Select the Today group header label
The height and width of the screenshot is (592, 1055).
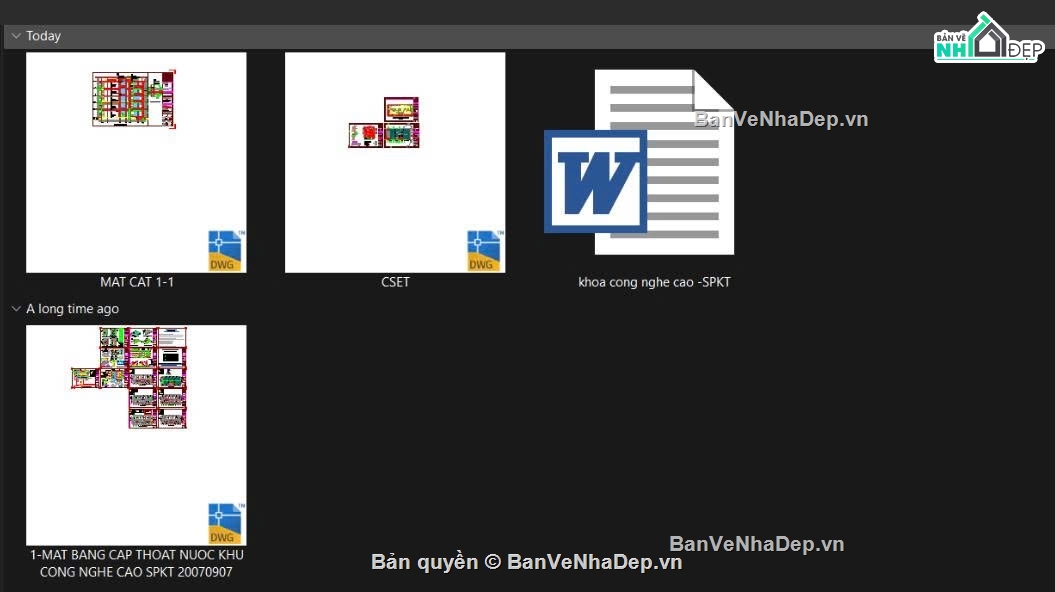point(44,36)
